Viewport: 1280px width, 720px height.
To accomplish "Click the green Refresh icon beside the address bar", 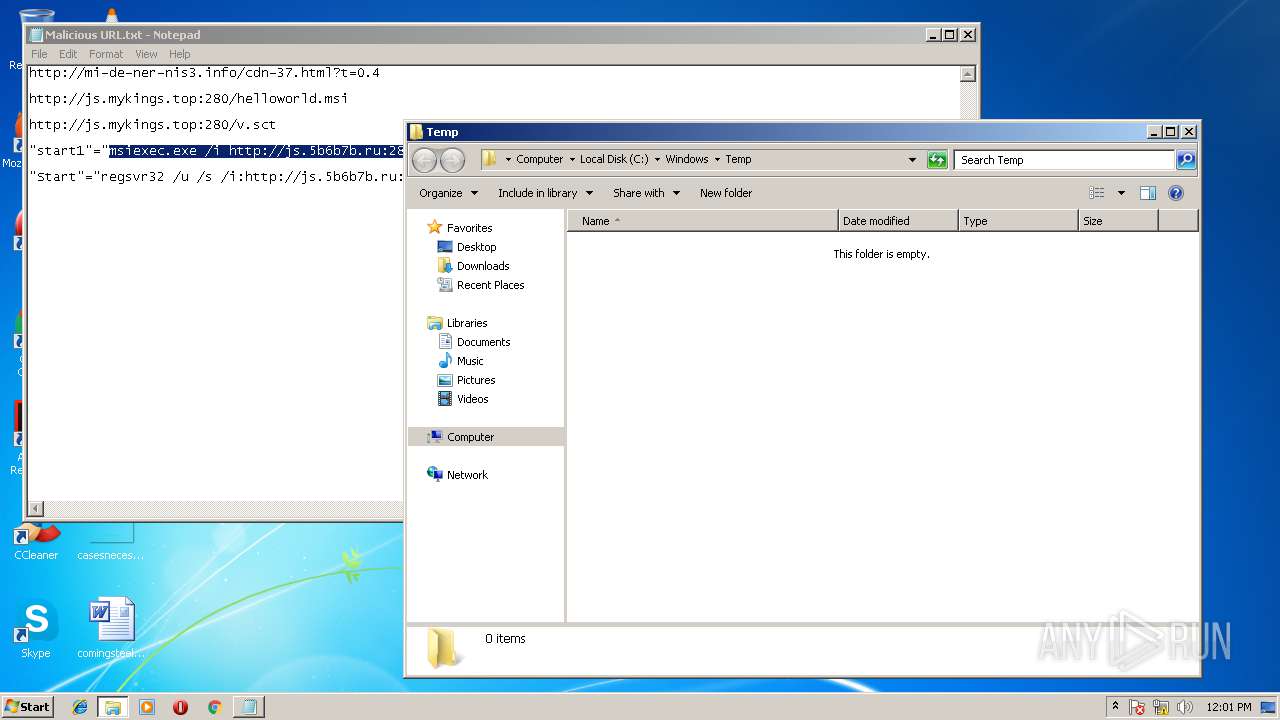I will click(x=937, y=160).
